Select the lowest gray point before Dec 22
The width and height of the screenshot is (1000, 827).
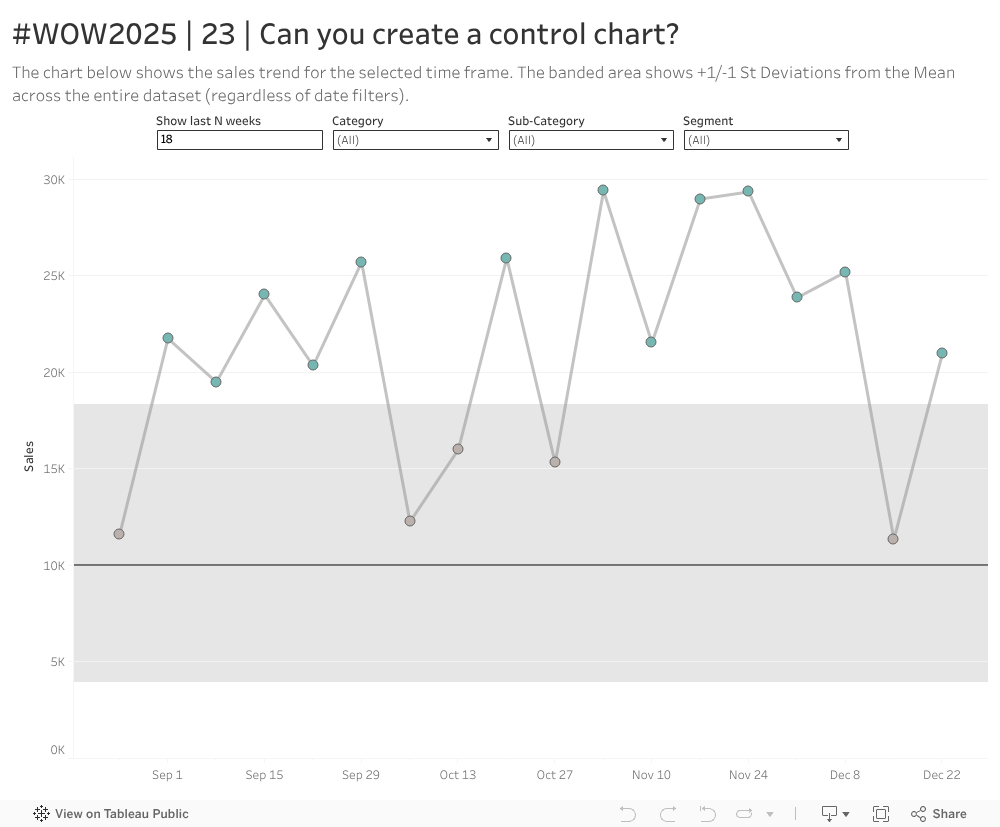(x=893, y=539)
